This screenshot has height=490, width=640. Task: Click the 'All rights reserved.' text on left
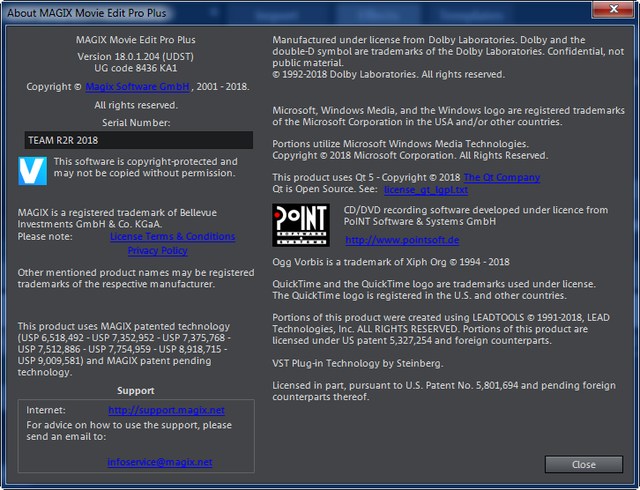tap(136, 105)
